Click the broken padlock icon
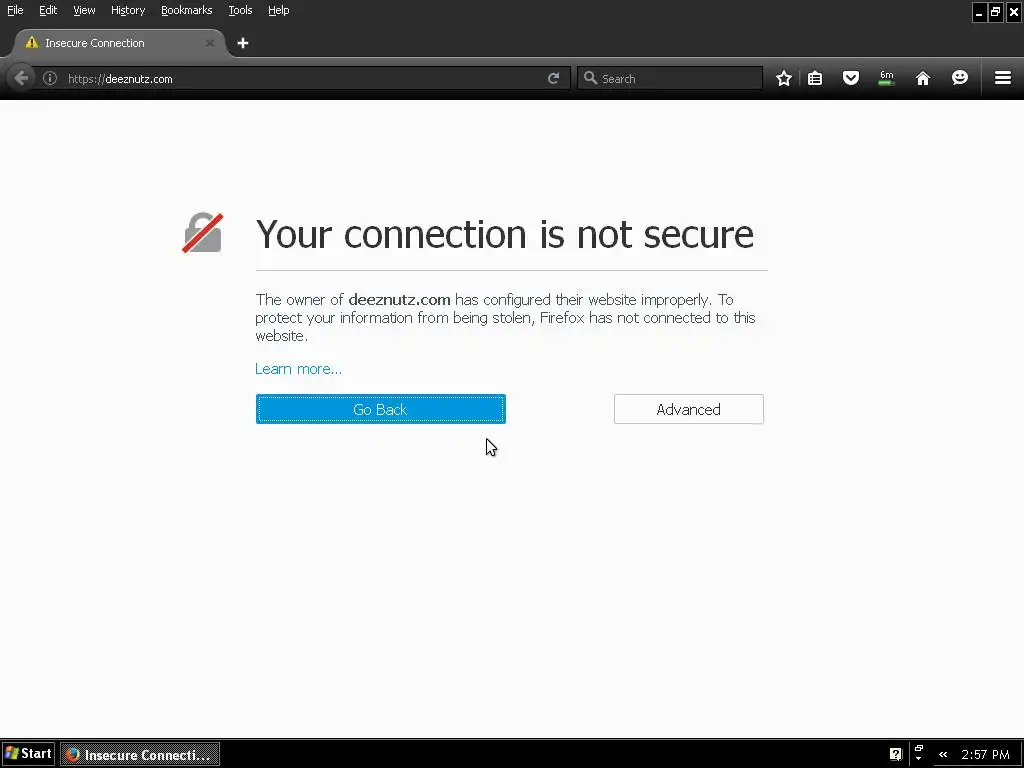Image resolution: width=1024 pixels, height=768 pixels. click(202, 233)
